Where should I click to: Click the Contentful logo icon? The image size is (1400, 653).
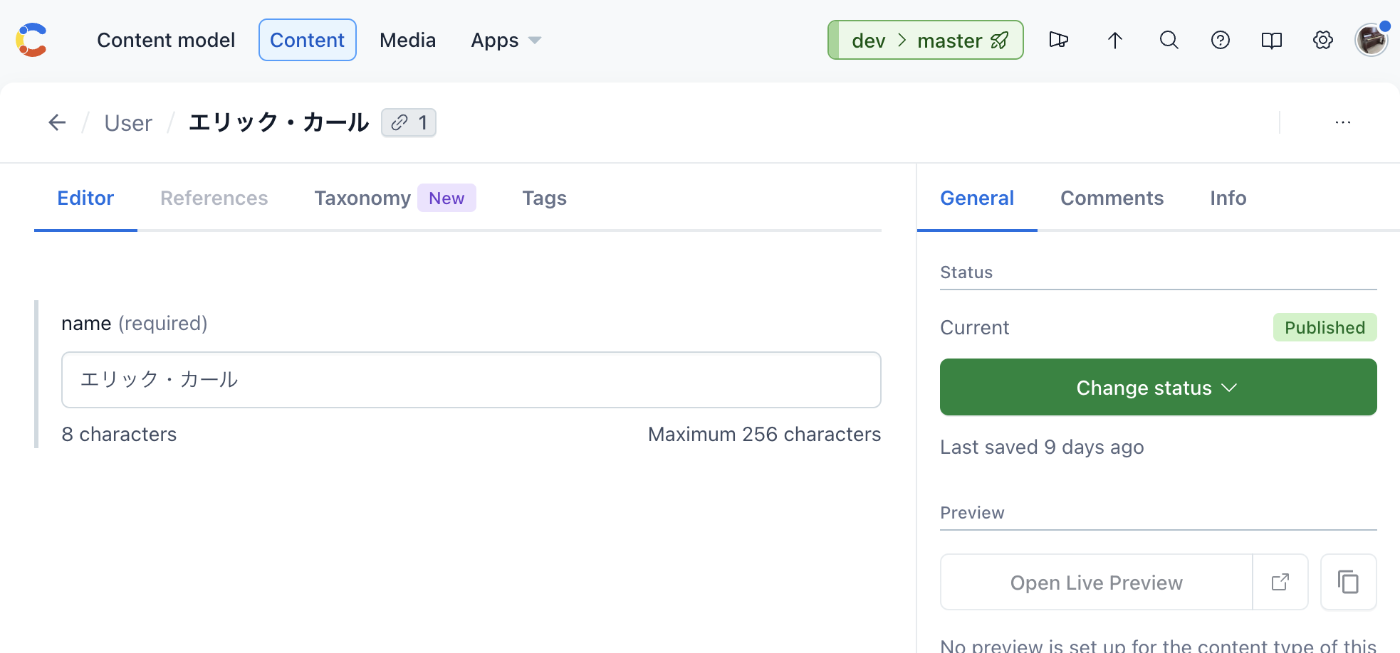32,40
